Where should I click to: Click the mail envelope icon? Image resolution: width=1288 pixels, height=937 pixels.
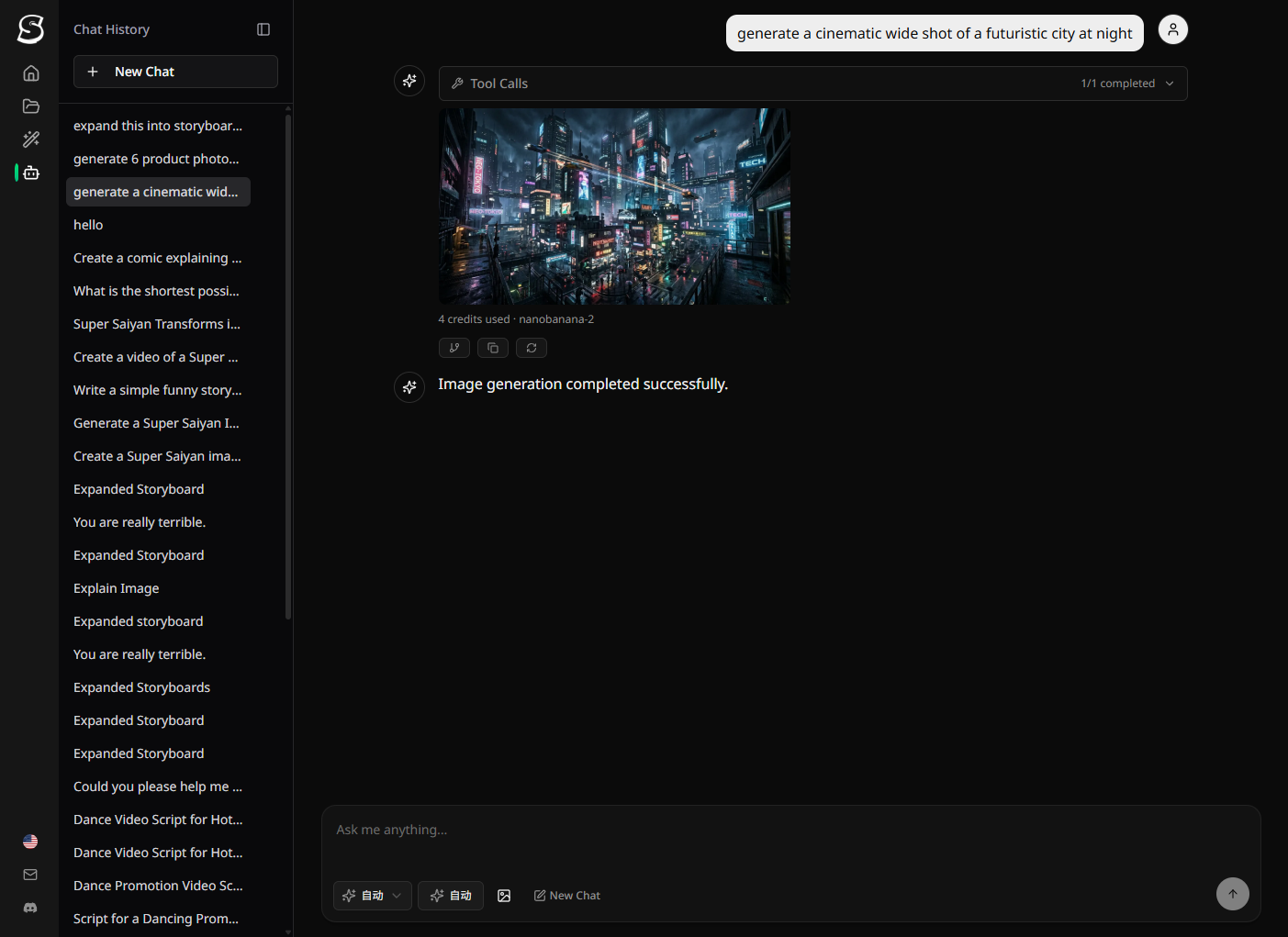click(x=30, y=875)
